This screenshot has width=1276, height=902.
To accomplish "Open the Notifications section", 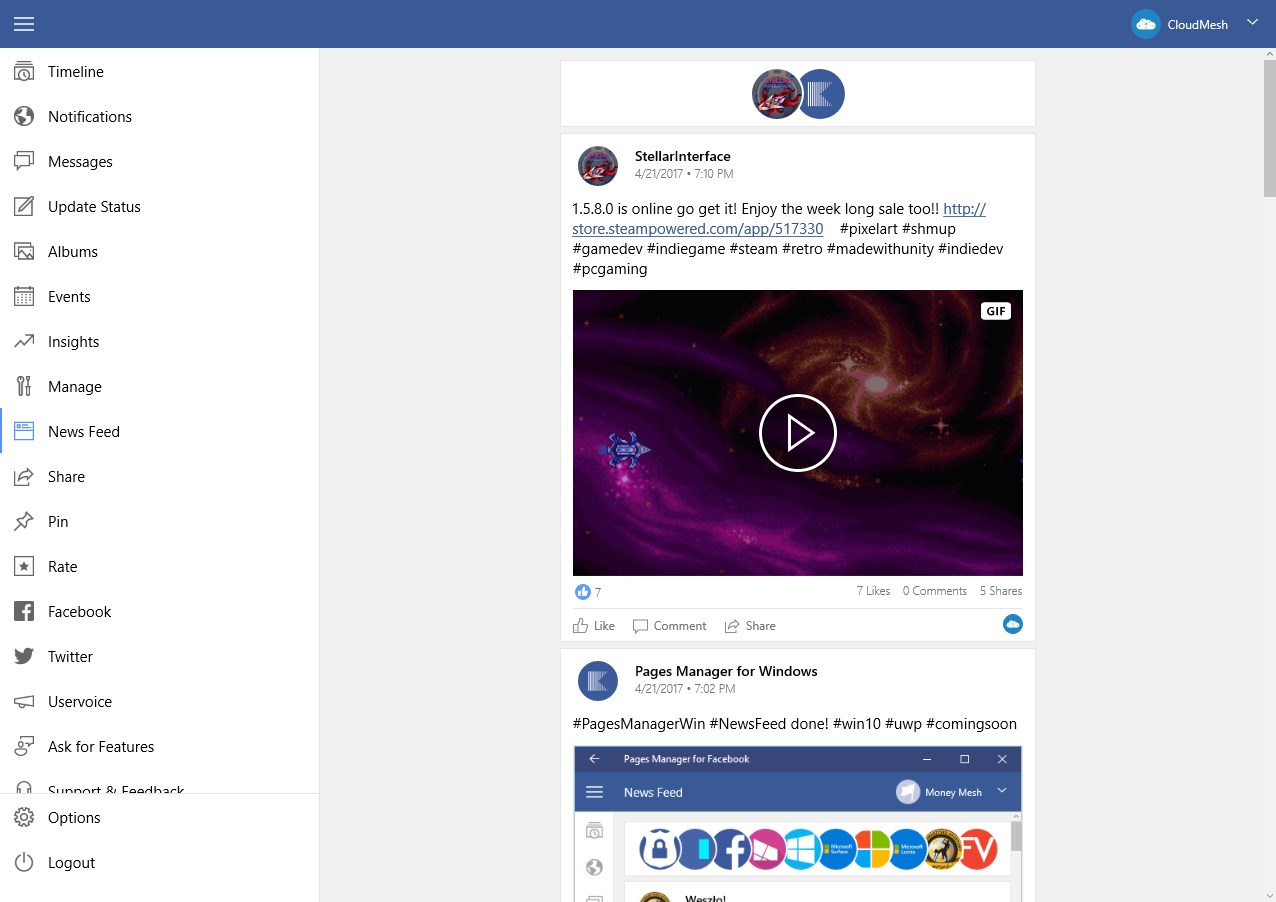I will (x=90, y=116).
